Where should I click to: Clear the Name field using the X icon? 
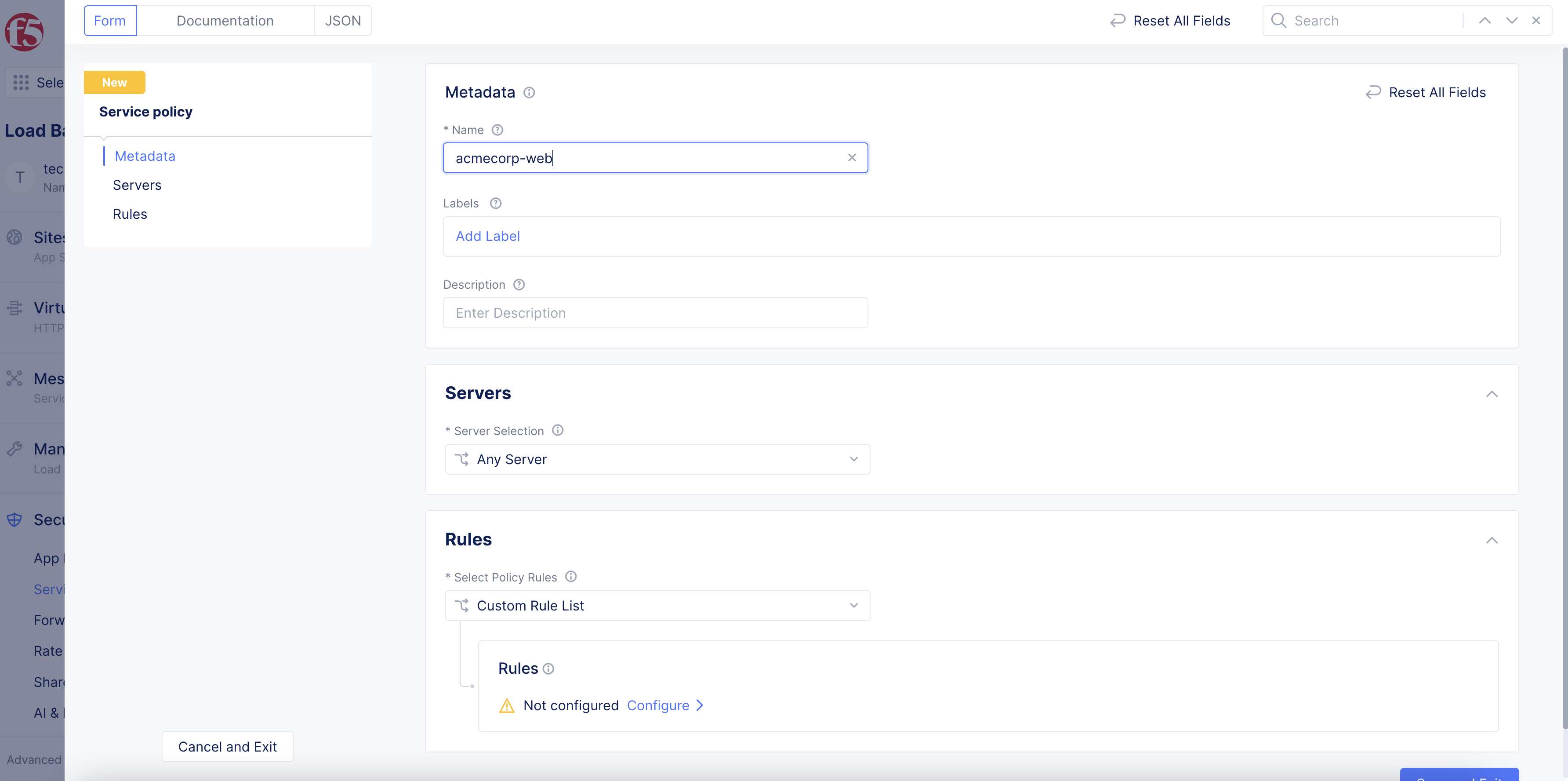(852, 157)
